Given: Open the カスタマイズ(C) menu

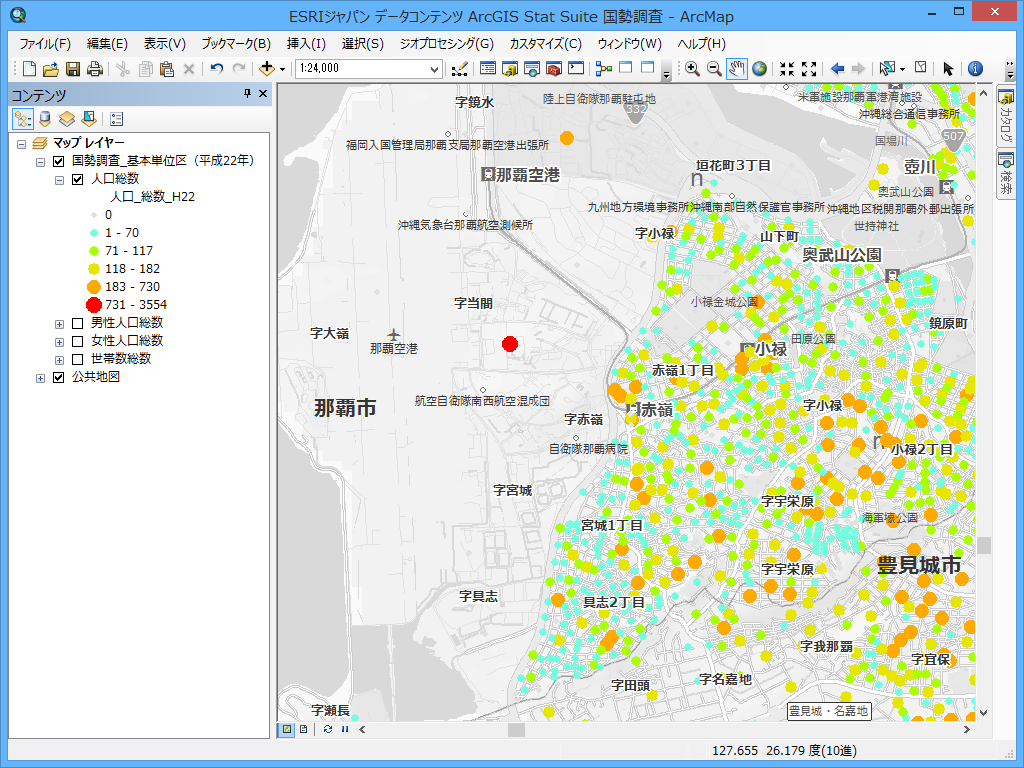Looking at the screenshot, I should tap(545, 44).
